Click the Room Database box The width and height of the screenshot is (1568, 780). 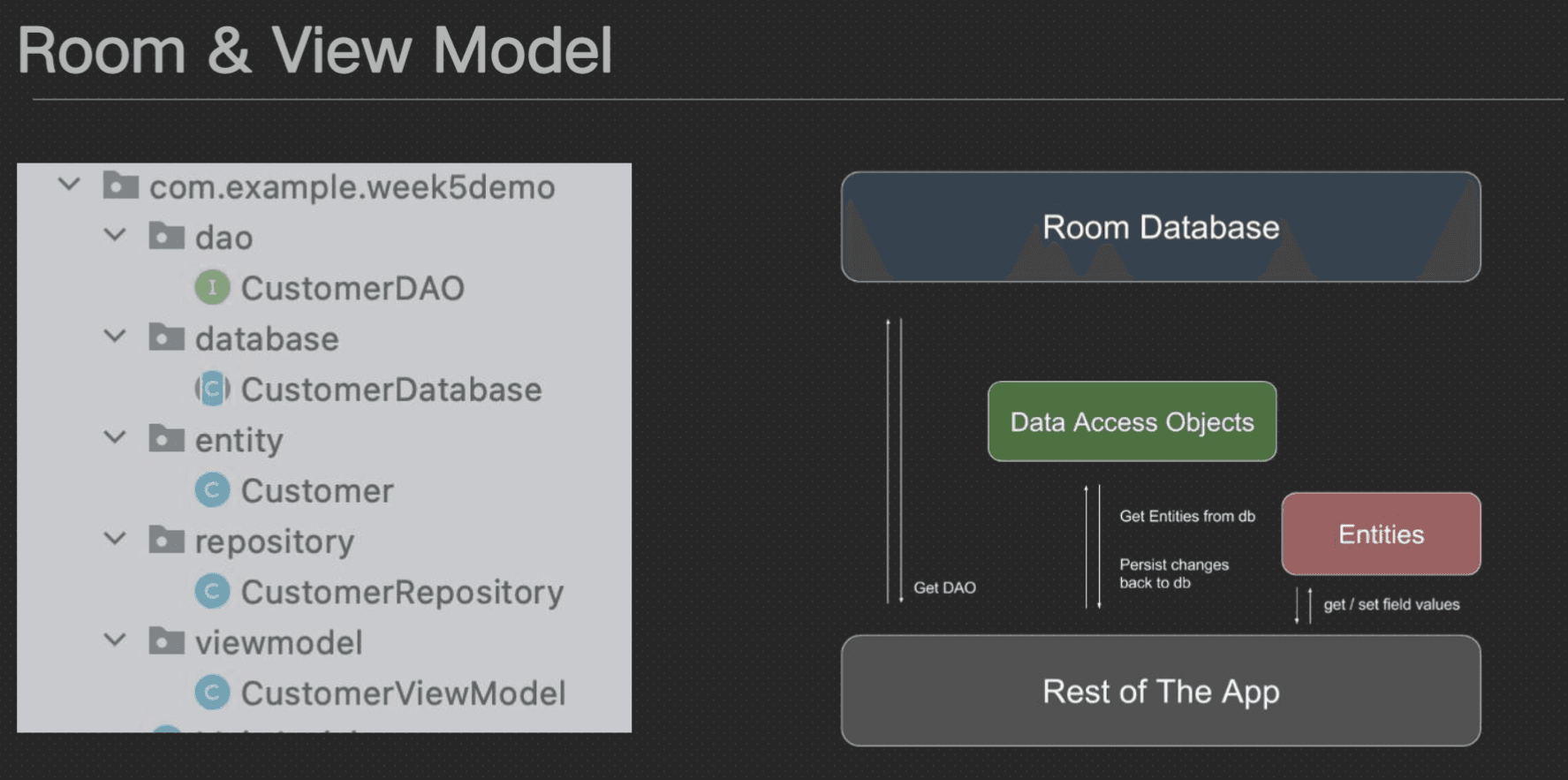point(1161,227)
